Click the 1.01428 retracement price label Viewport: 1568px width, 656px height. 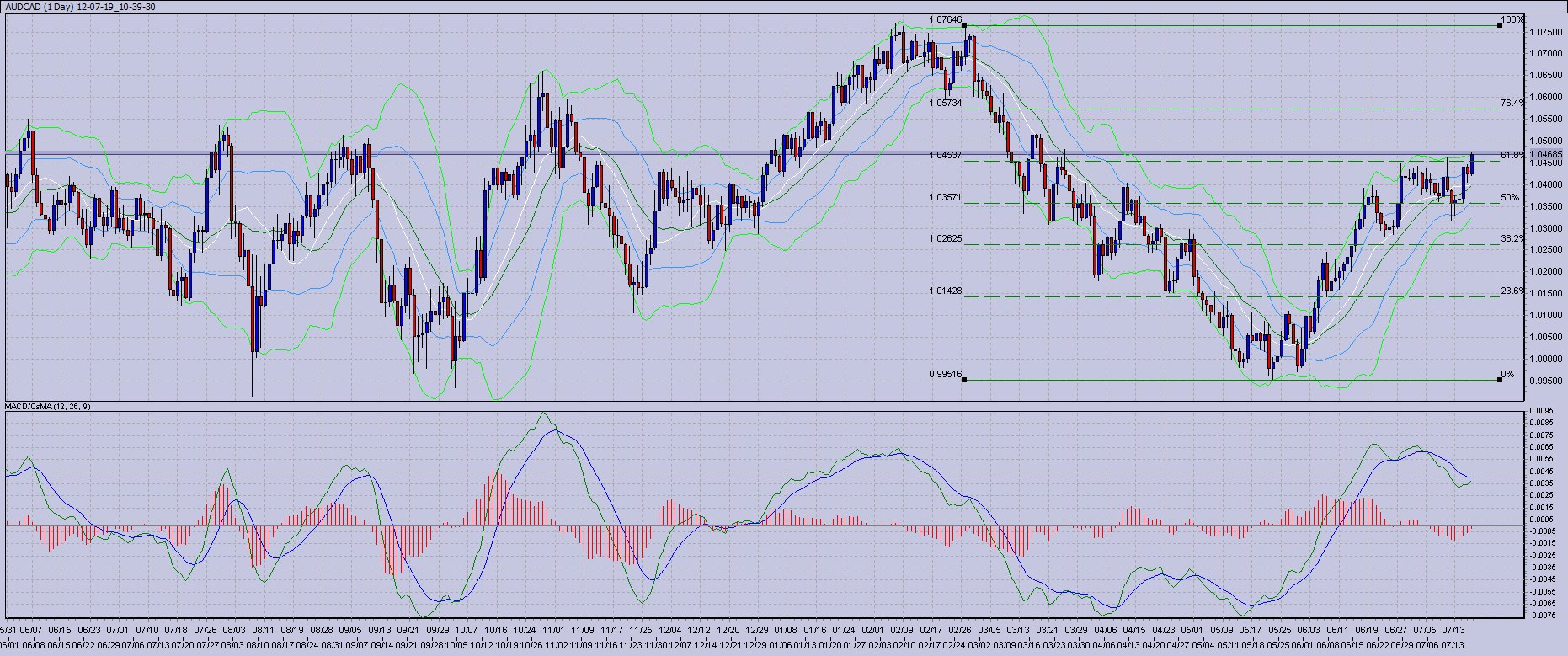point(945,291)
